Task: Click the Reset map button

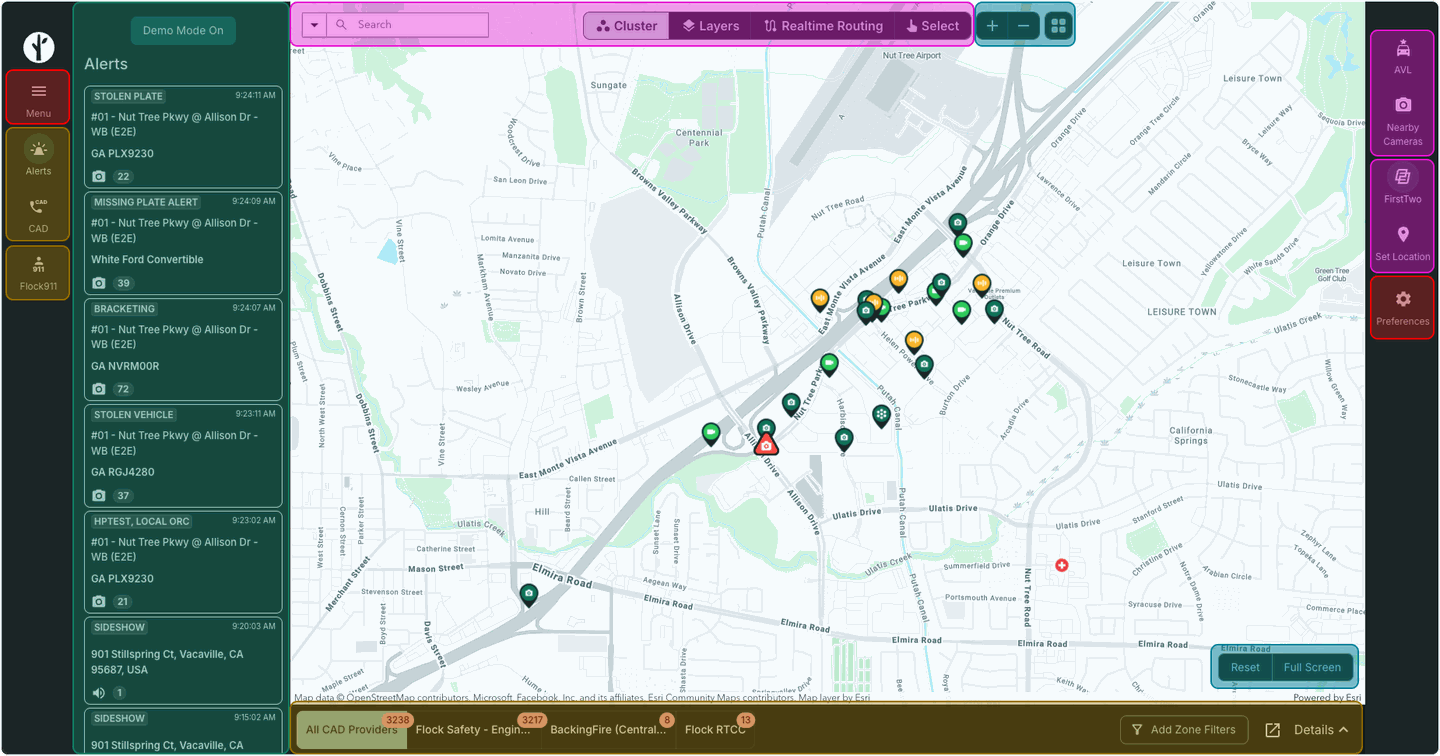Action: tap(1245, 667)
